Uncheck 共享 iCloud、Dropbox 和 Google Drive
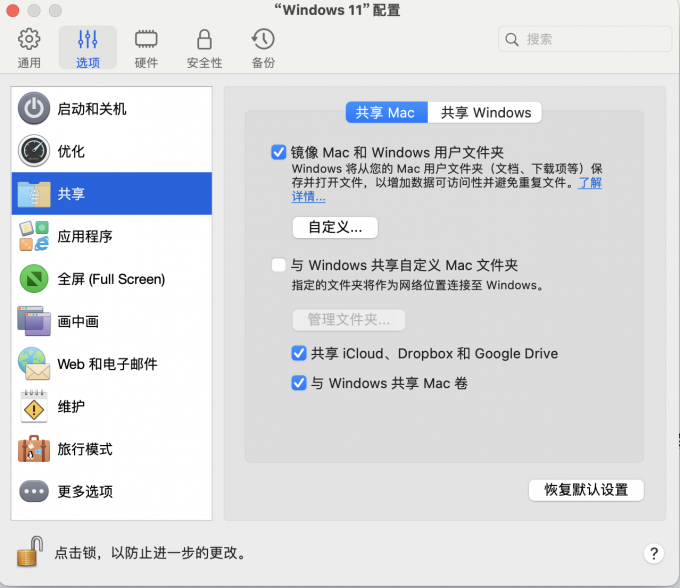Screen dimensions: 680x588 click(298, 353)
